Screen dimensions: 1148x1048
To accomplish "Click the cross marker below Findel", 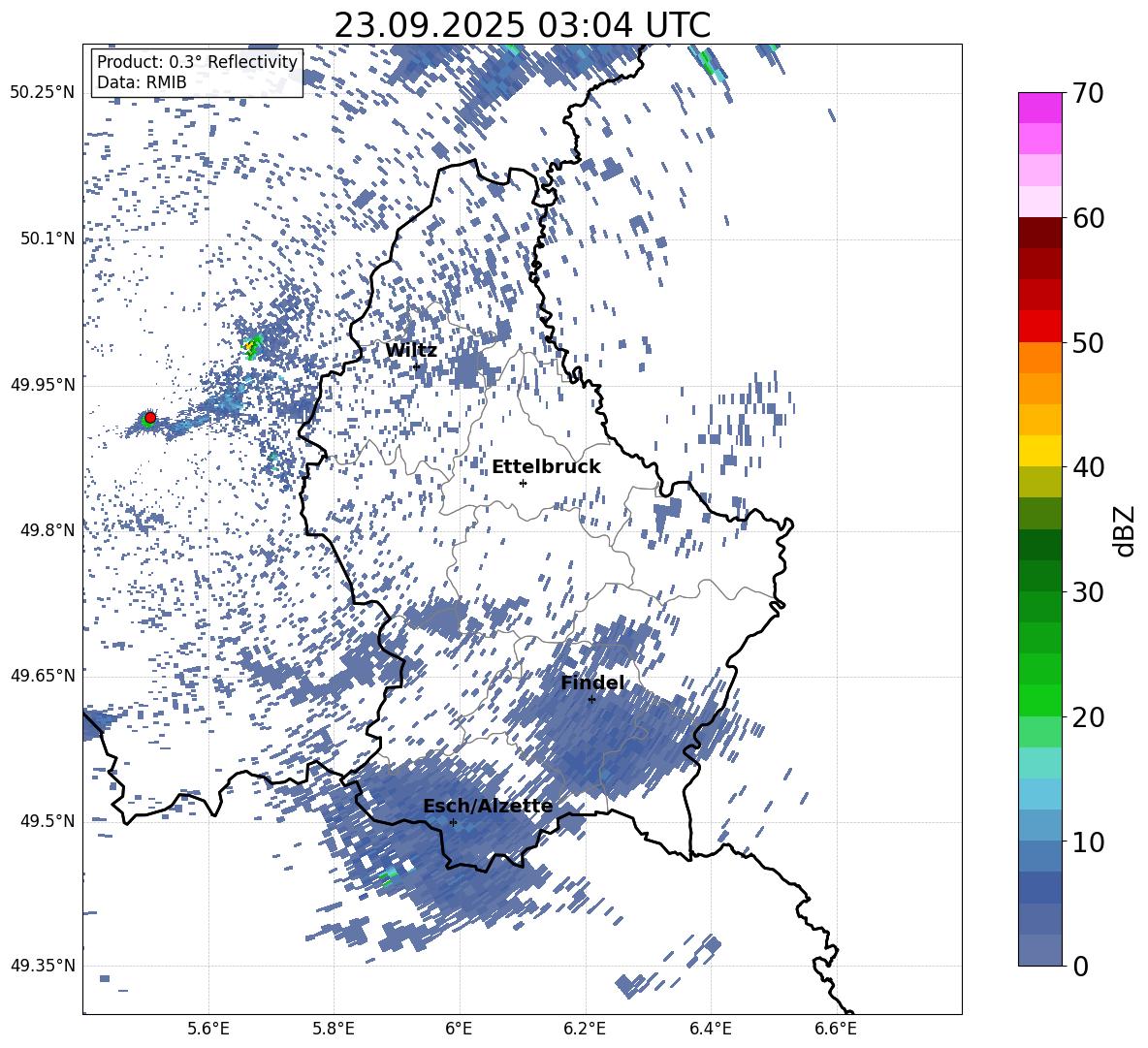I will coord(591,700).
